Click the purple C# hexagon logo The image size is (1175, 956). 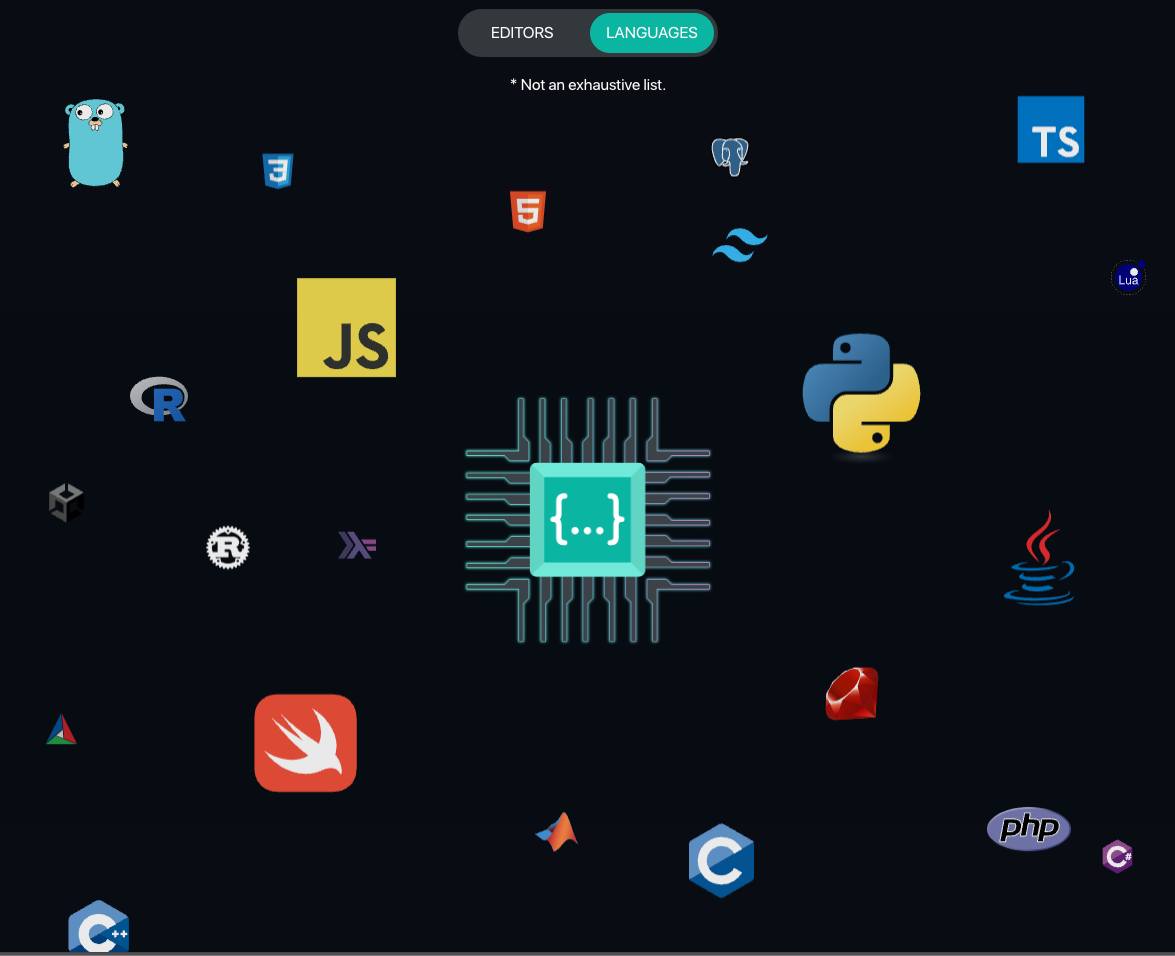[x=1117, y=856]
